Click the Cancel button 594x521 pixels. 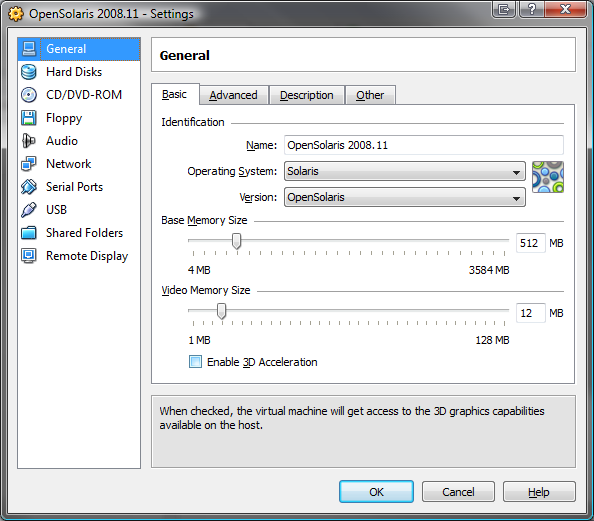[458, 492]
